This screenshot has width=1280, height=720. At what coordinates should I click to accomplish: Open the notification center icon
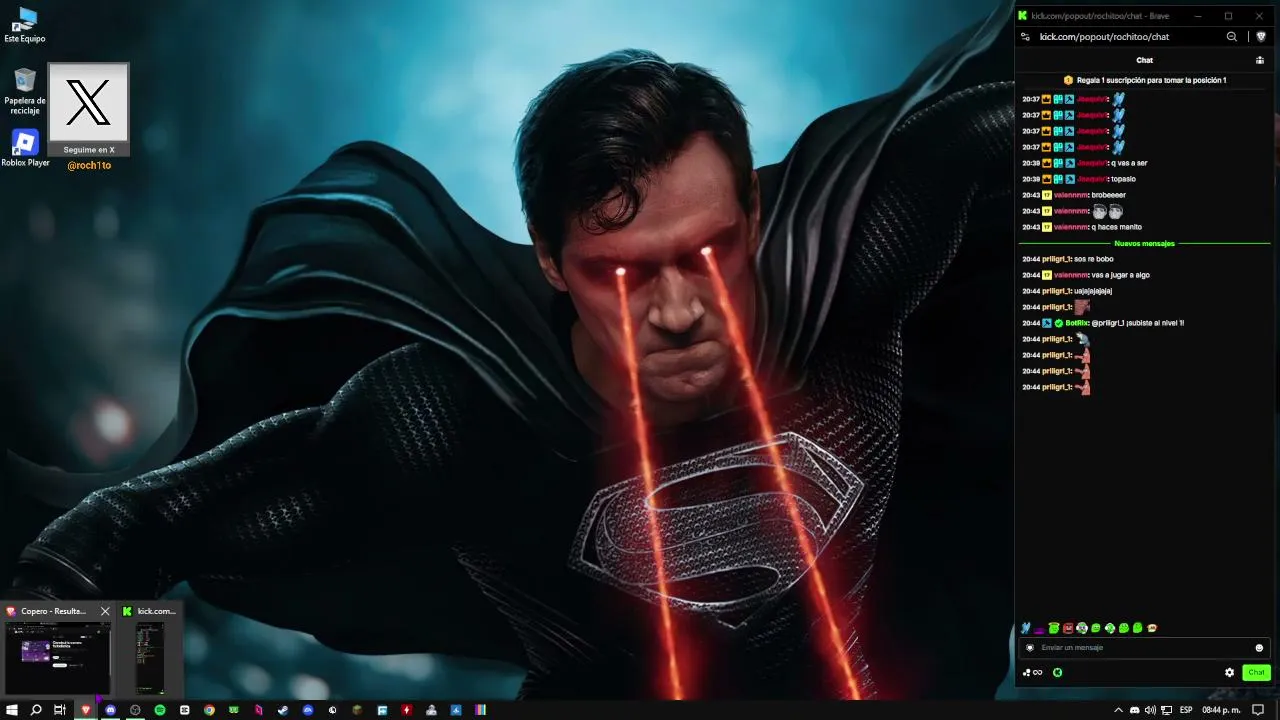coord(1258,710)
